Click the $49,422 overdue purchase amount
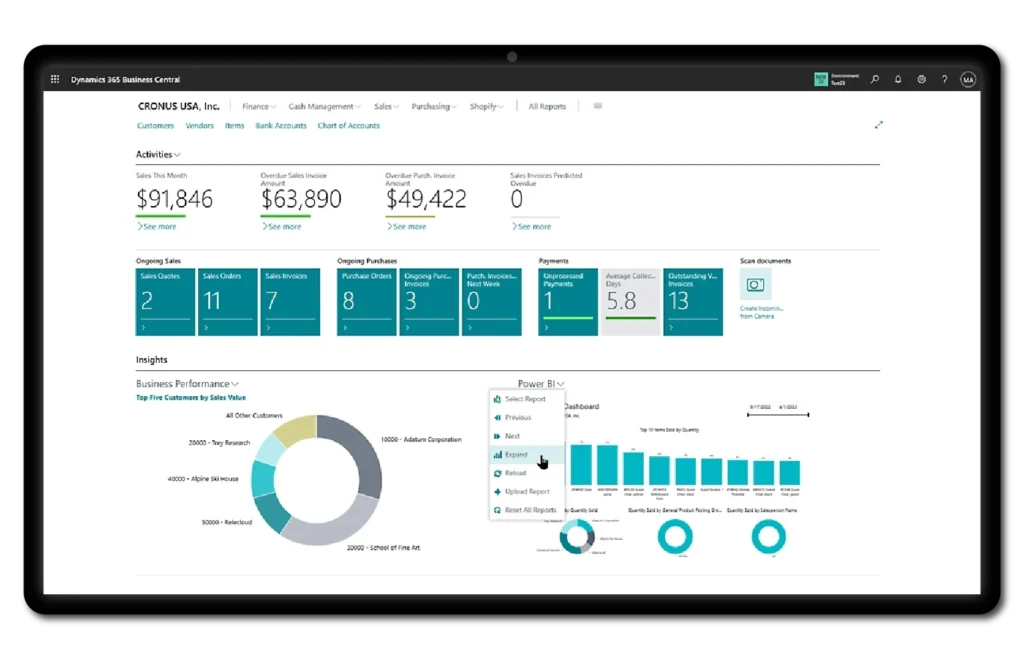The image size is (1024, 659). [426, 199]
